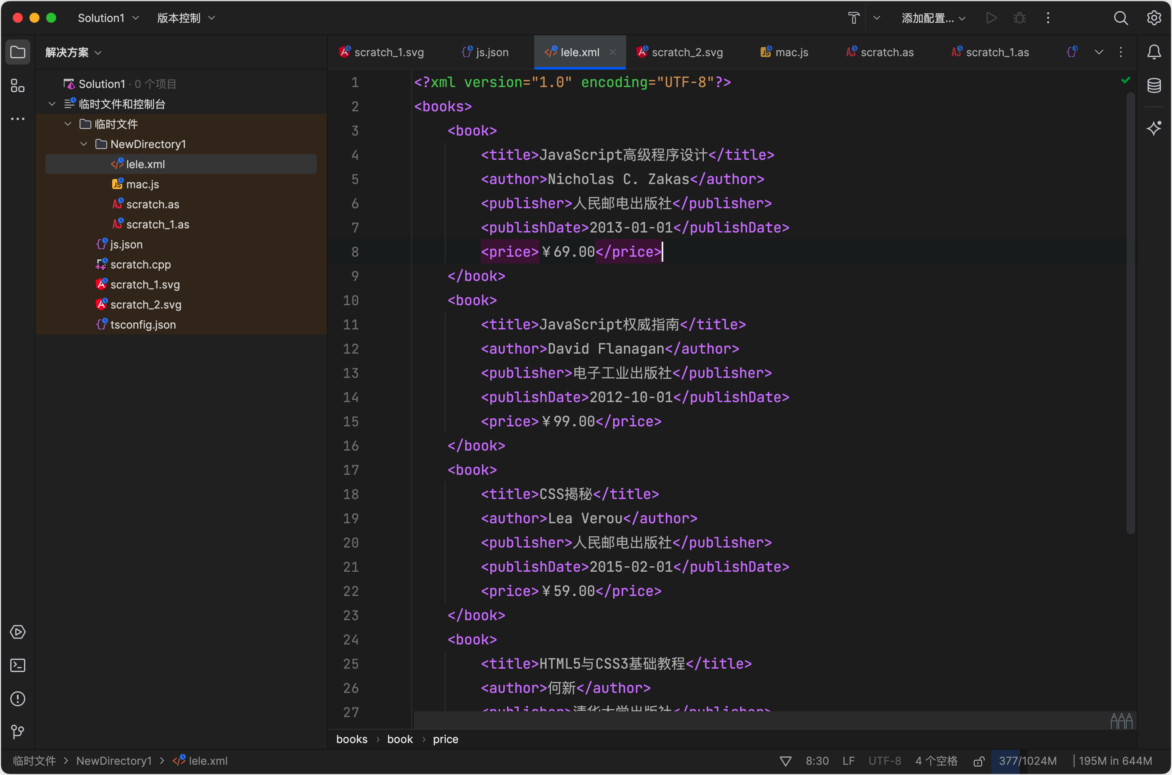This screenshot has height=775, width=1172.
Task: Click the 临时文件 navigation bar path
Action: (x=34, y=761)
